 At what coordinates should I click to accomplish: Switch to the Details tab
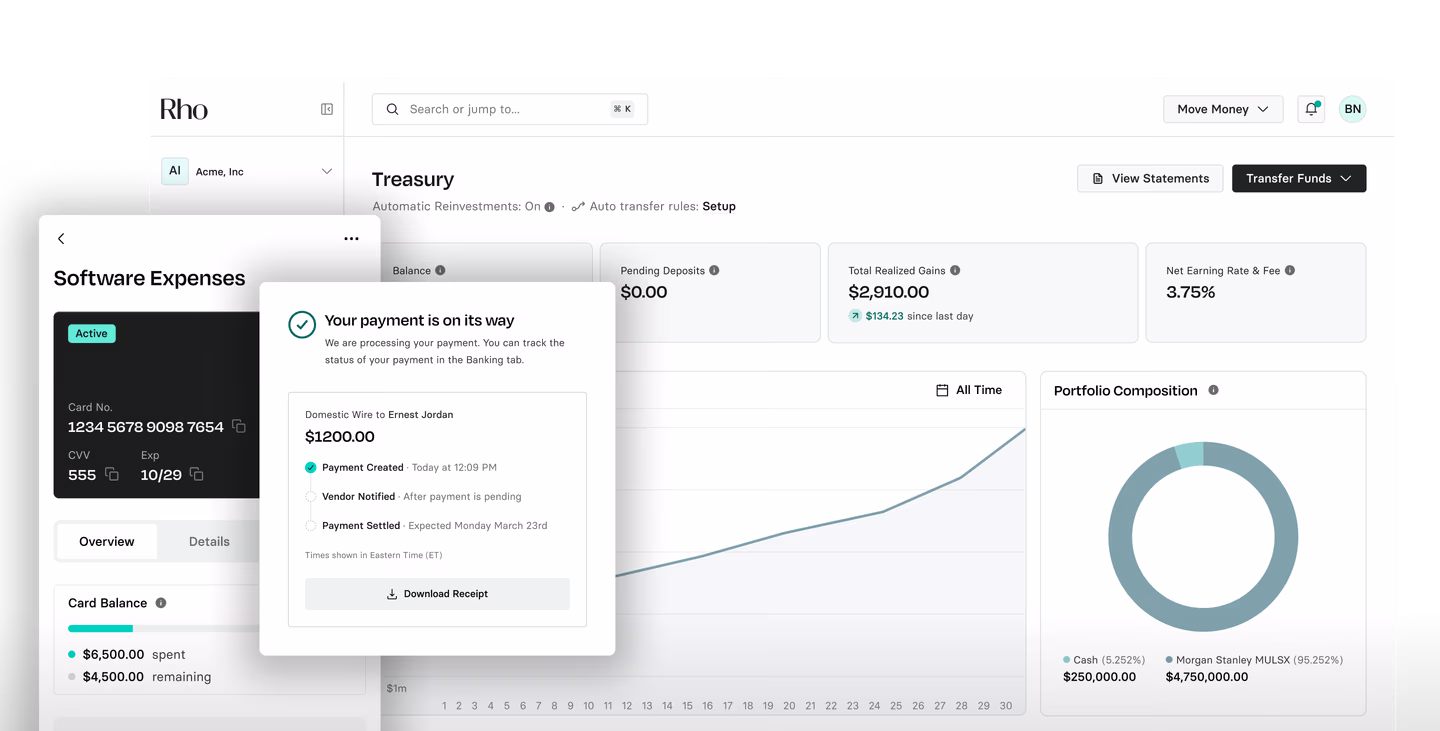pyautogui.click(x=208, y=541)
